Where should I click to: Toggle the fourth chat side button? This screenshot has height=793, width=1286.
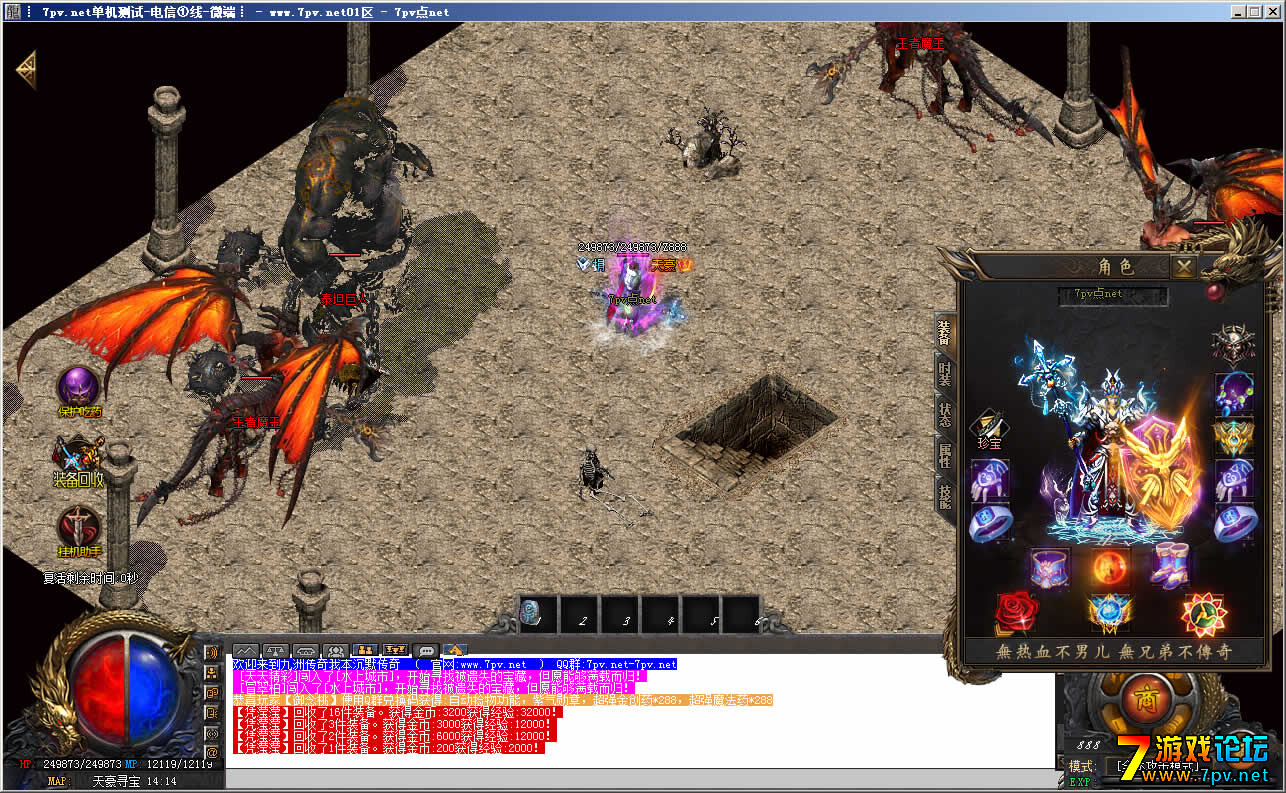[x=212, y=711]
